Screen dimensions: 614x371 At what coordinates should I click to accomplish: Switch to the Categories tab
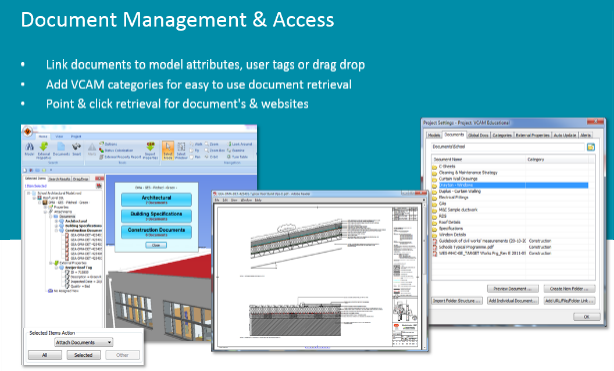(x=502, y=135)
